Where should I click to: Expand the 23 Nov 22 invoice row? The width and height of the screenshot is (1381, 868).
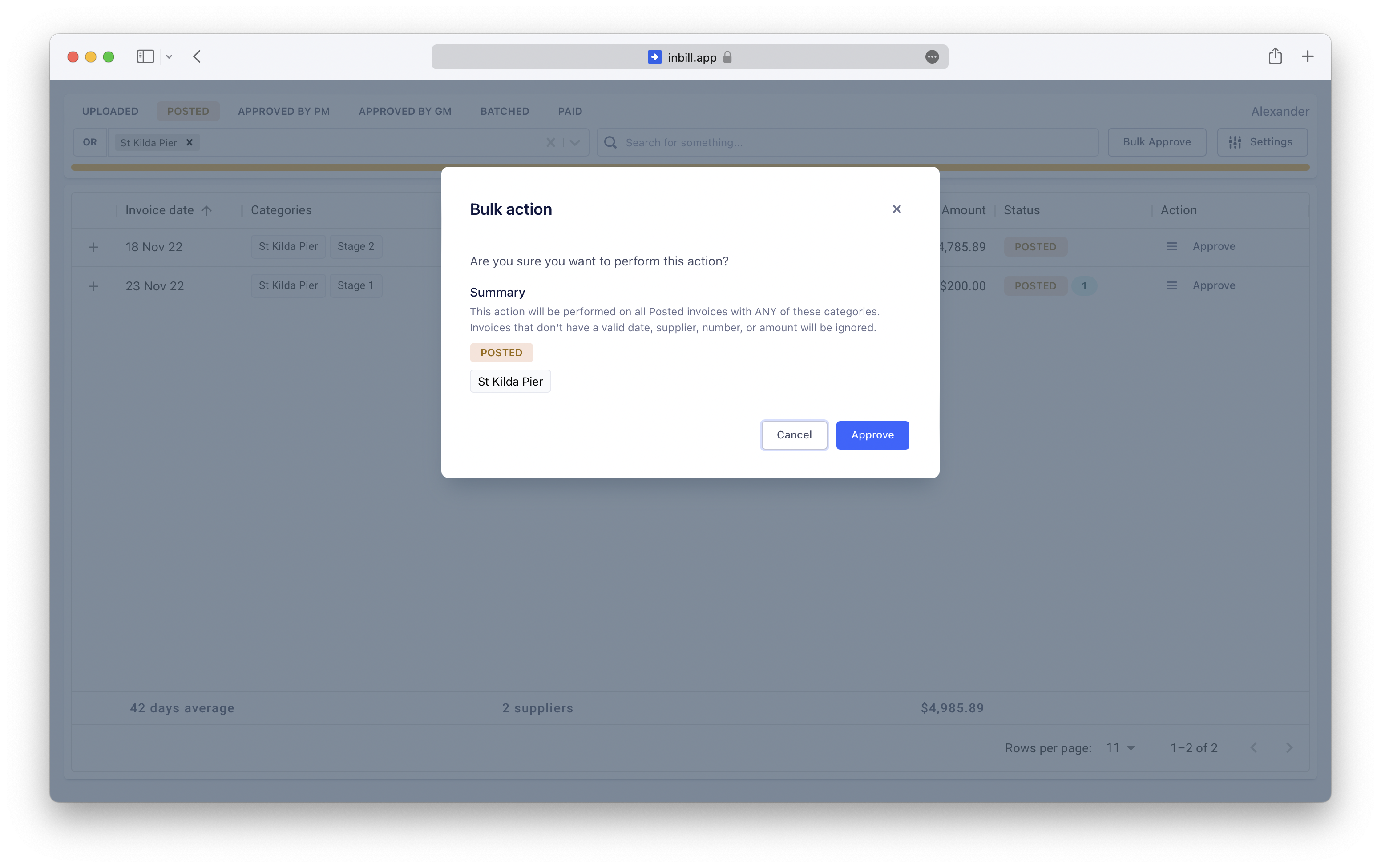[93, 286]
